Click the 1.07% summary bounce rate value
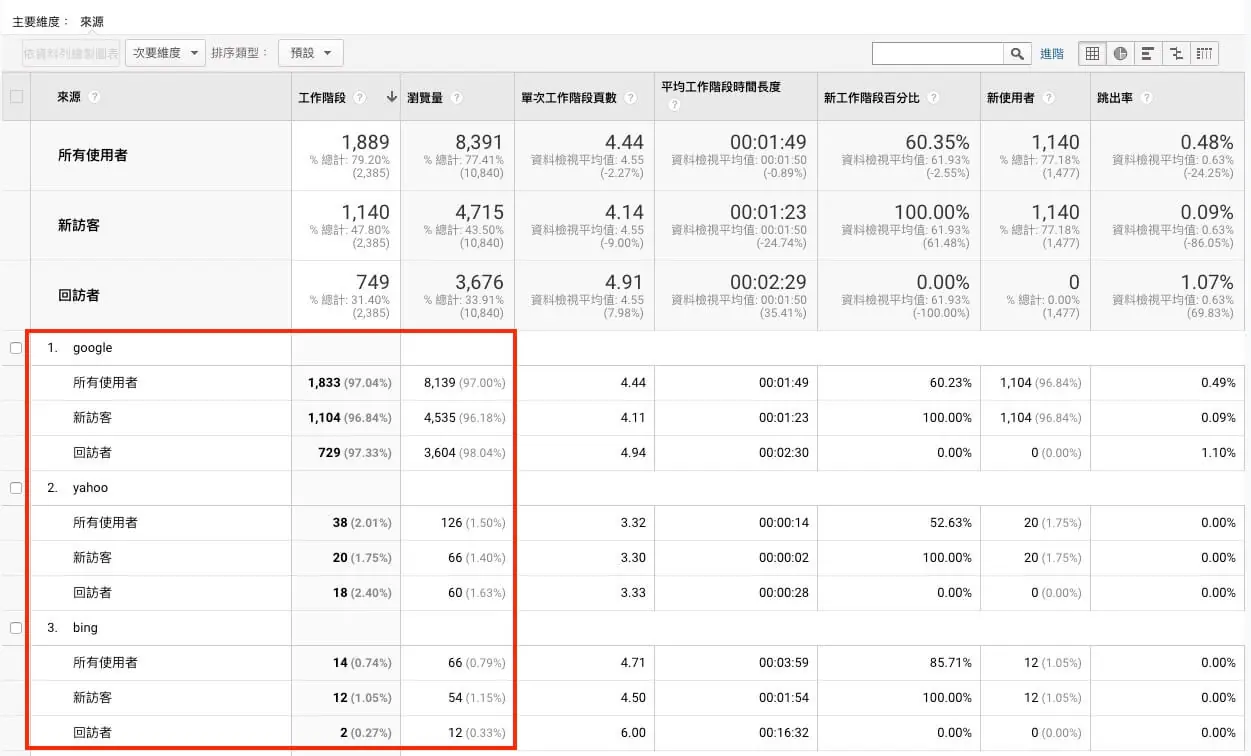Viewport: 1251px width, 756px height. pyautogui.click(x=1206, y=282)
